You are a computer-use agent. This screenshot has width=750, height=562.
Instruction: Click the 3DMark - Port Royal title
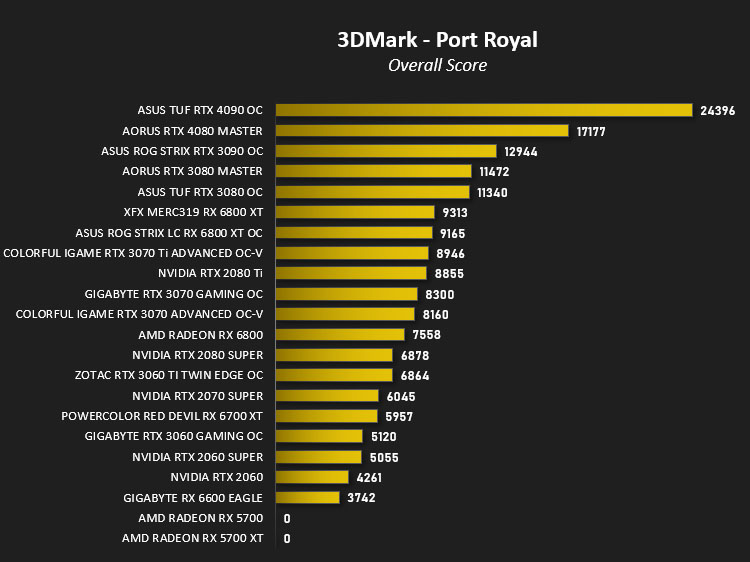pos(437,40)
